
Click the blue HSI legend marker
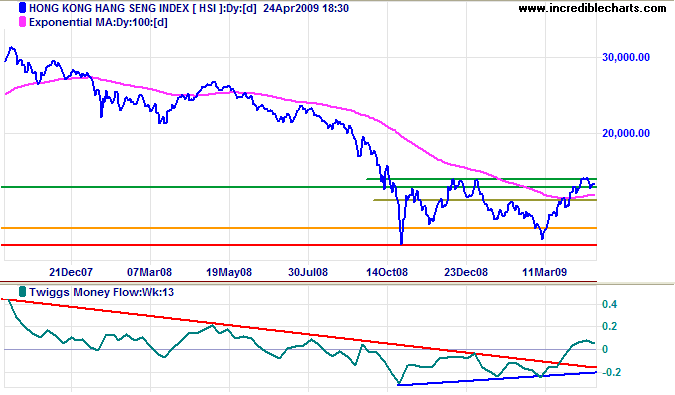22,8
